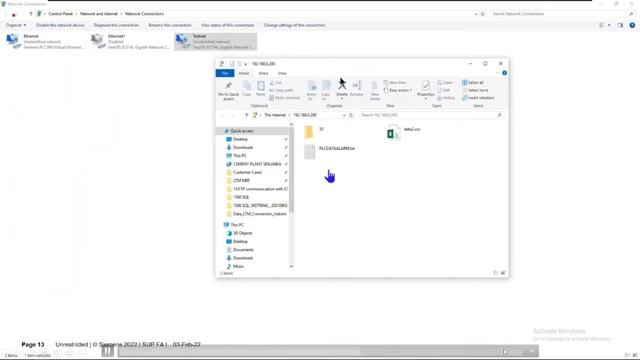The height and width of the screenshot is (360, 640).
Task: Open the File tab in the Explorer ribbon
Action: (x=225, y=73)
